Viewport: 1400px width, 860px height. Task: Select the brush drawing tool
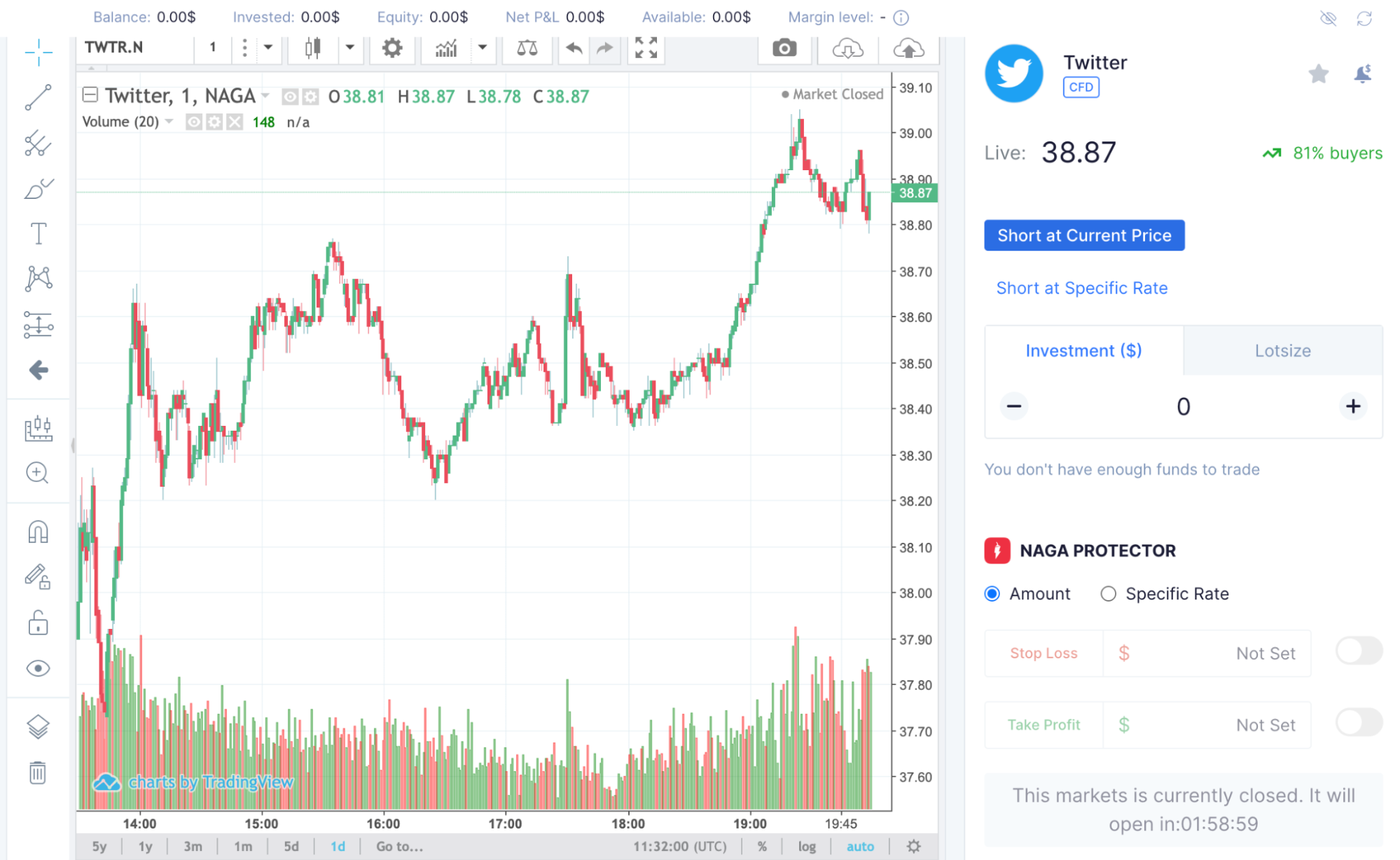pyautogui.click(x=38, y=188)
